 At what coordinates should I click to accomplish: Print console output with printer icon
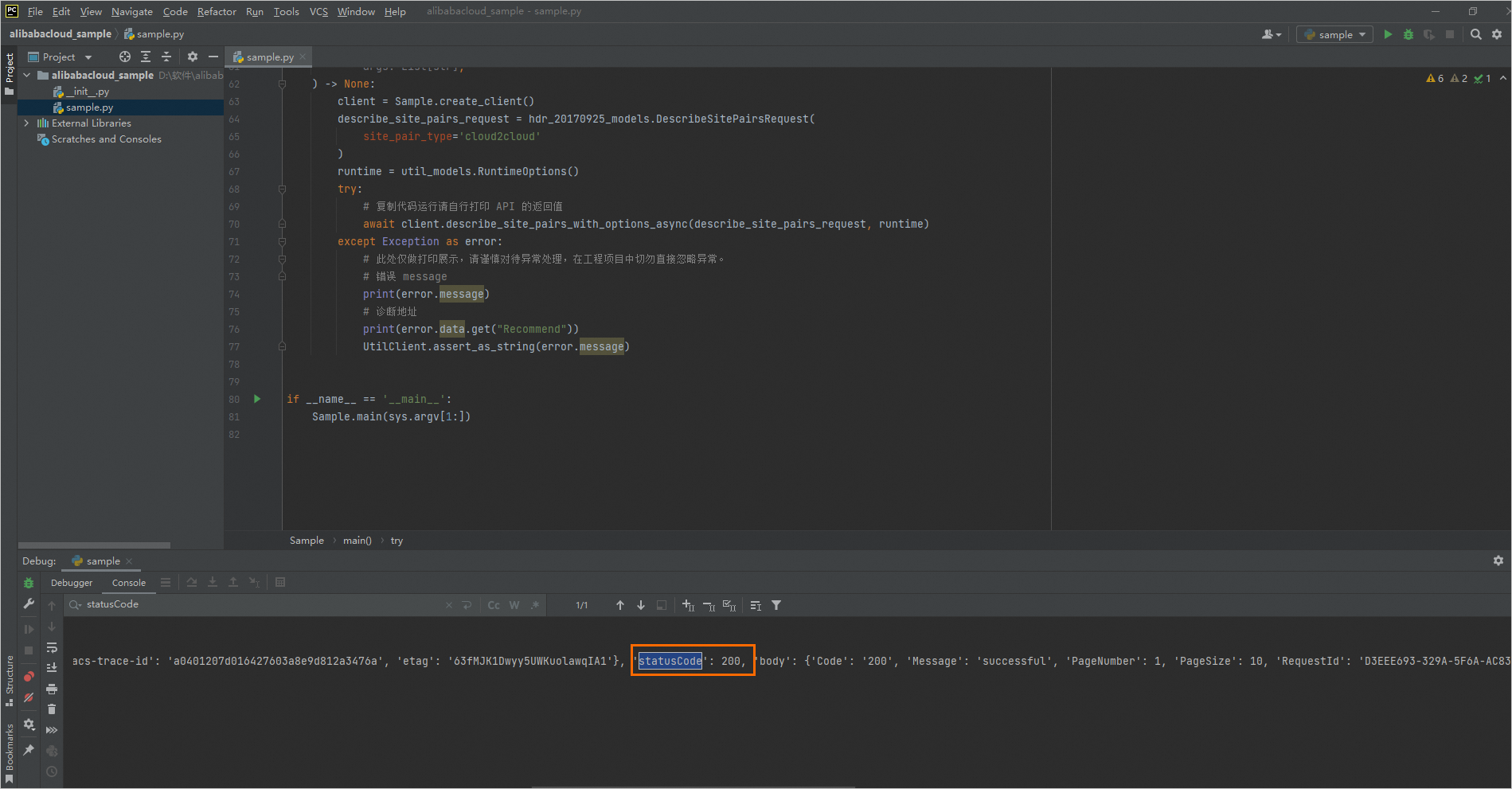52,689
